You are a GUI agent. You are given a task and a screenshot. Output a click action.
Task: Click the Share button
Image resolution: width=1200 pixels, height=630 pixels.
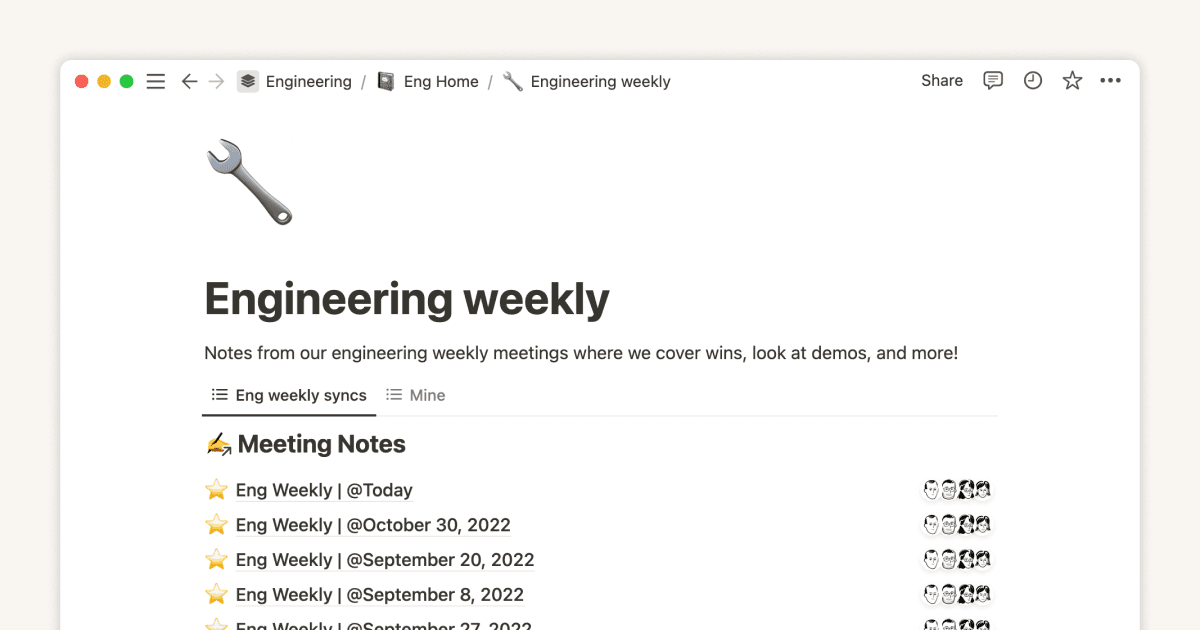(x=941, y=80)
